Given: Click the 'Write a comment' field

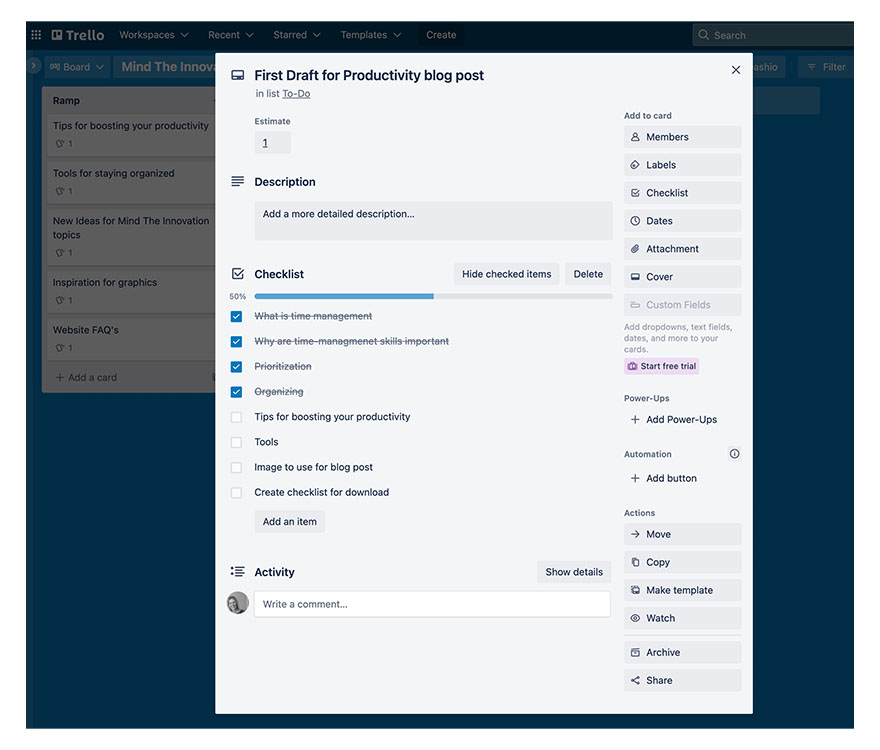Looking at the screenshot, I should tap(432, 604).
